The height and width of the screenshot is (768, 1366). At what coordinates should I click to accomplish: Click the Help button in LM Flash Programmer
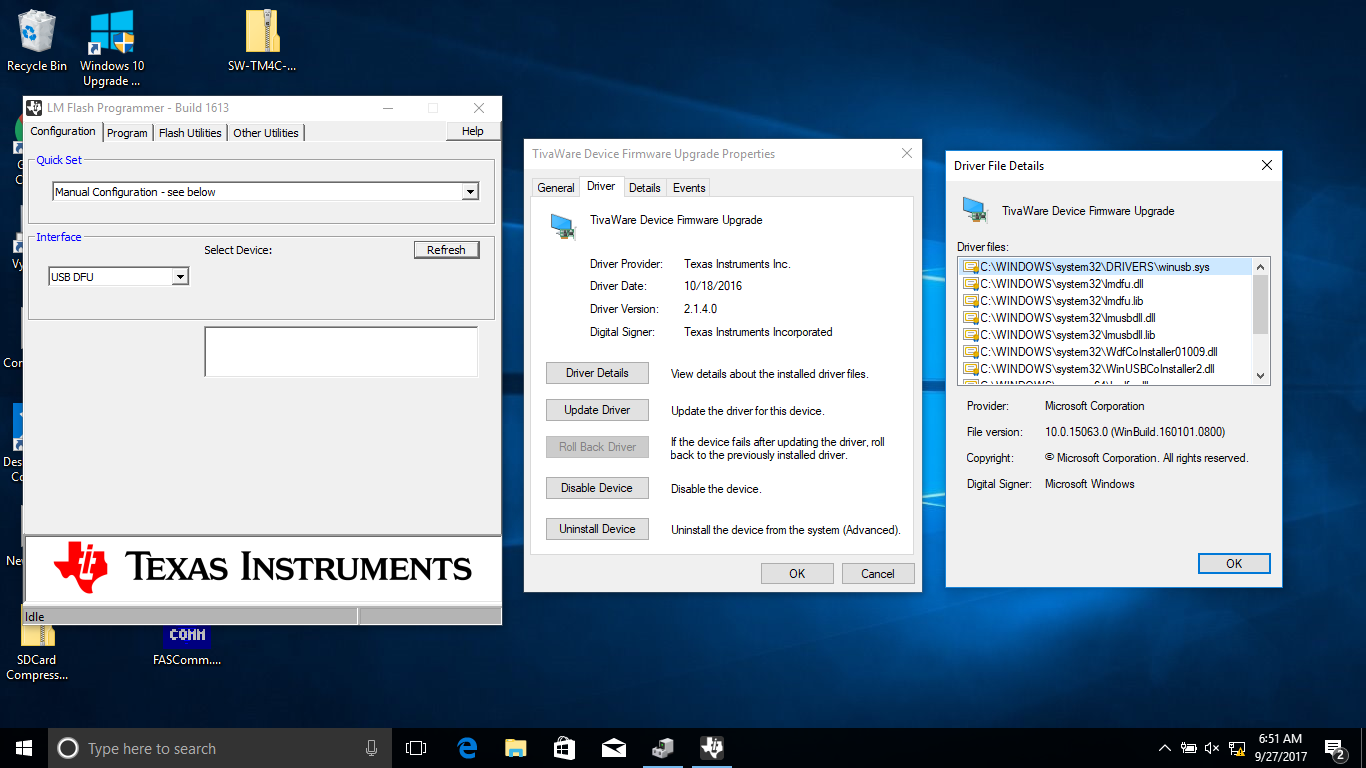click(473, 132)
